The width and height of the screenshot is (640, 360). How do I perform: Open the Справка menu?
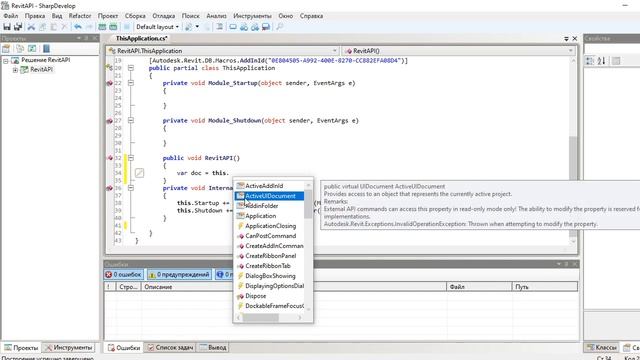[x=311, y=16]
